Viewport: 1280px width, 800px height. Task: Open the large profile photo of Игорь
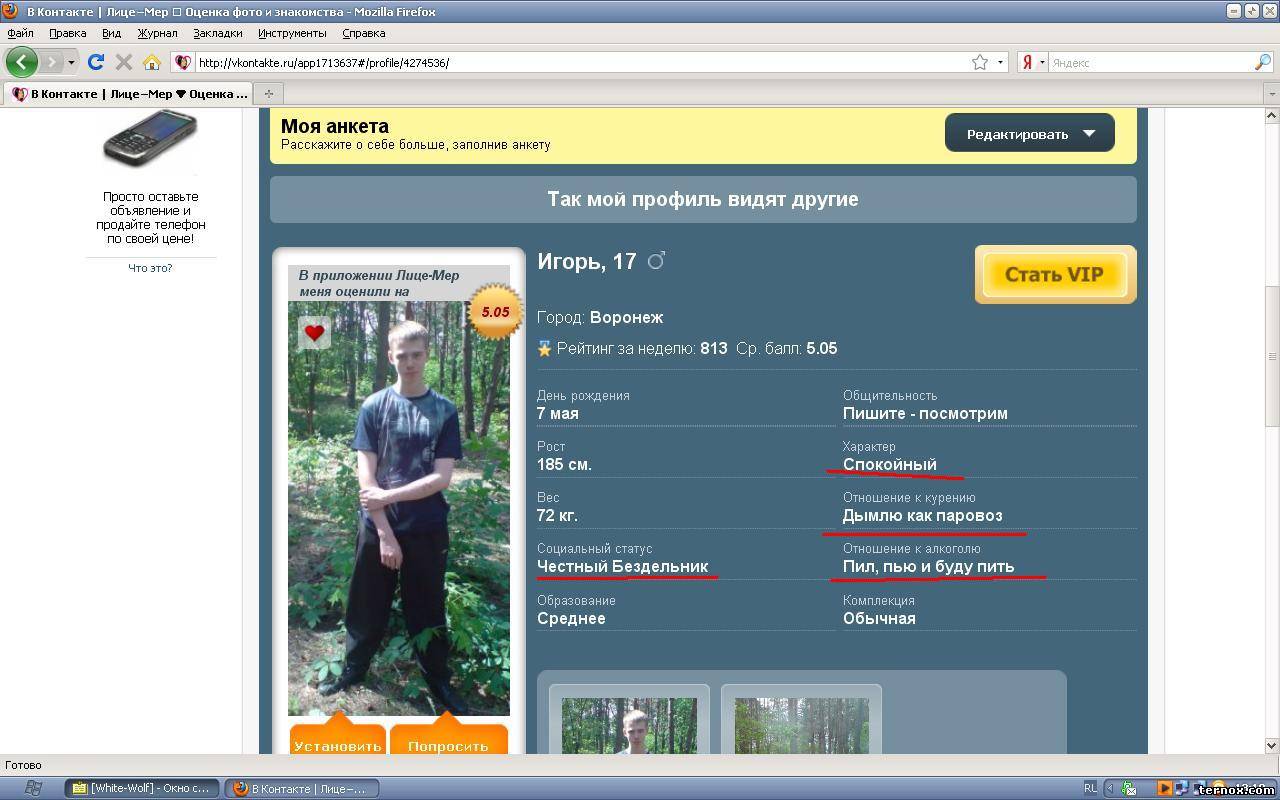[x=399, y=508]
